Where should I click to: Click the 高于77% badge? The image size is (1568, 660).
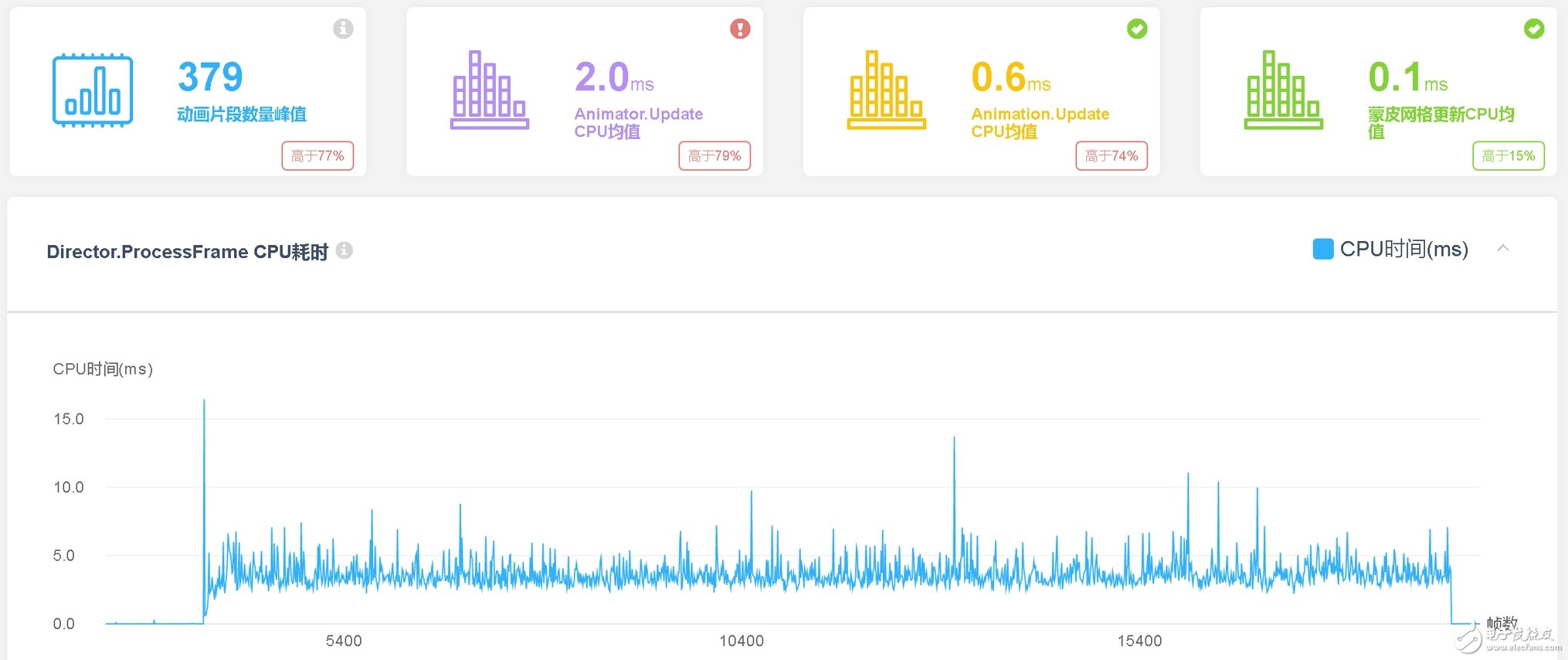[317, 156]
